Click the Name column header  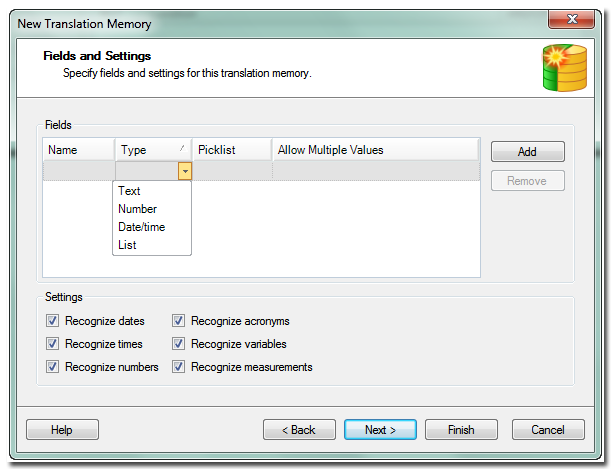(79, 150)
